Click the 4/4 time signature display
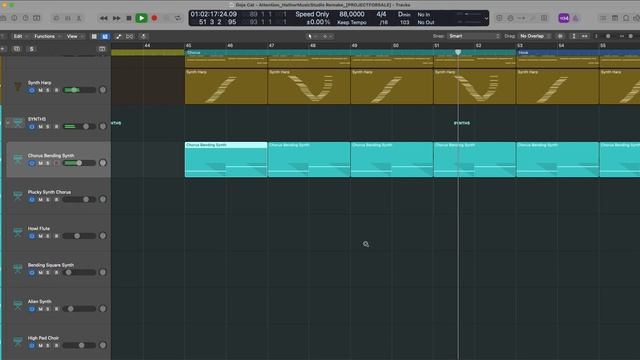640x360 pixels. 381,14
